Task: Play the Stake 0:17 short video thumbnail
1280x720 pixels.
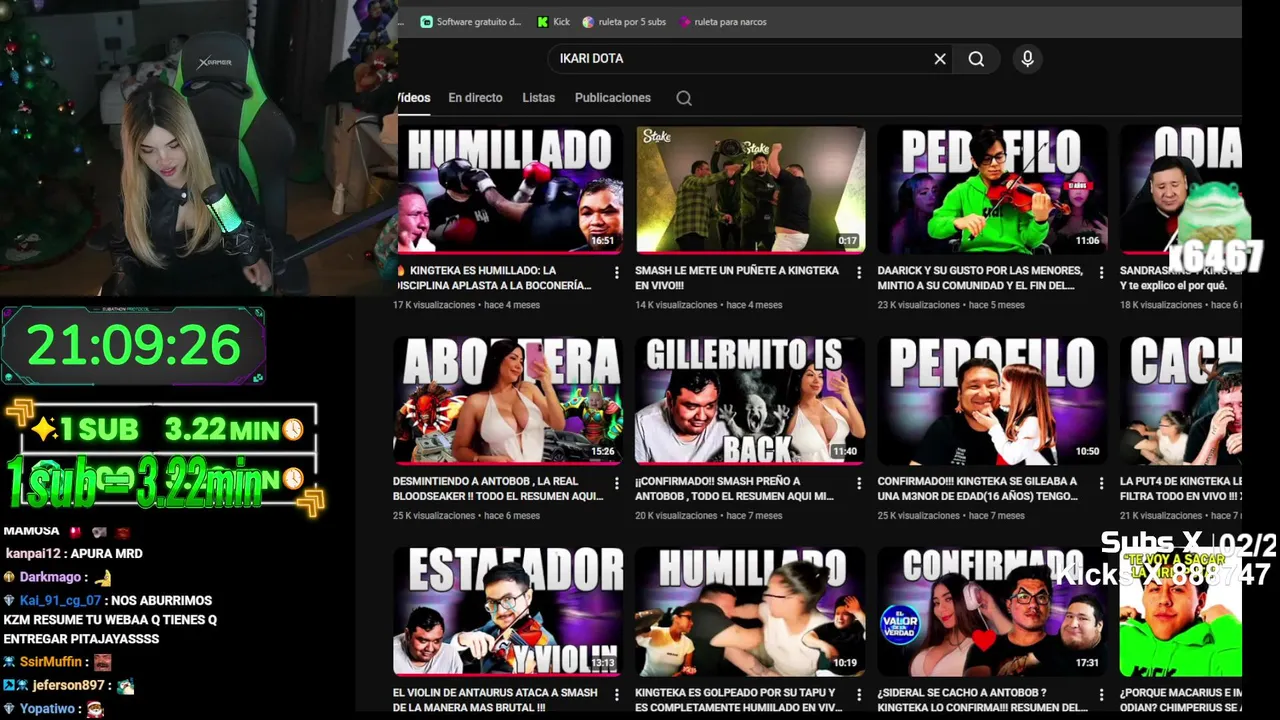Action: pos(750,189)
